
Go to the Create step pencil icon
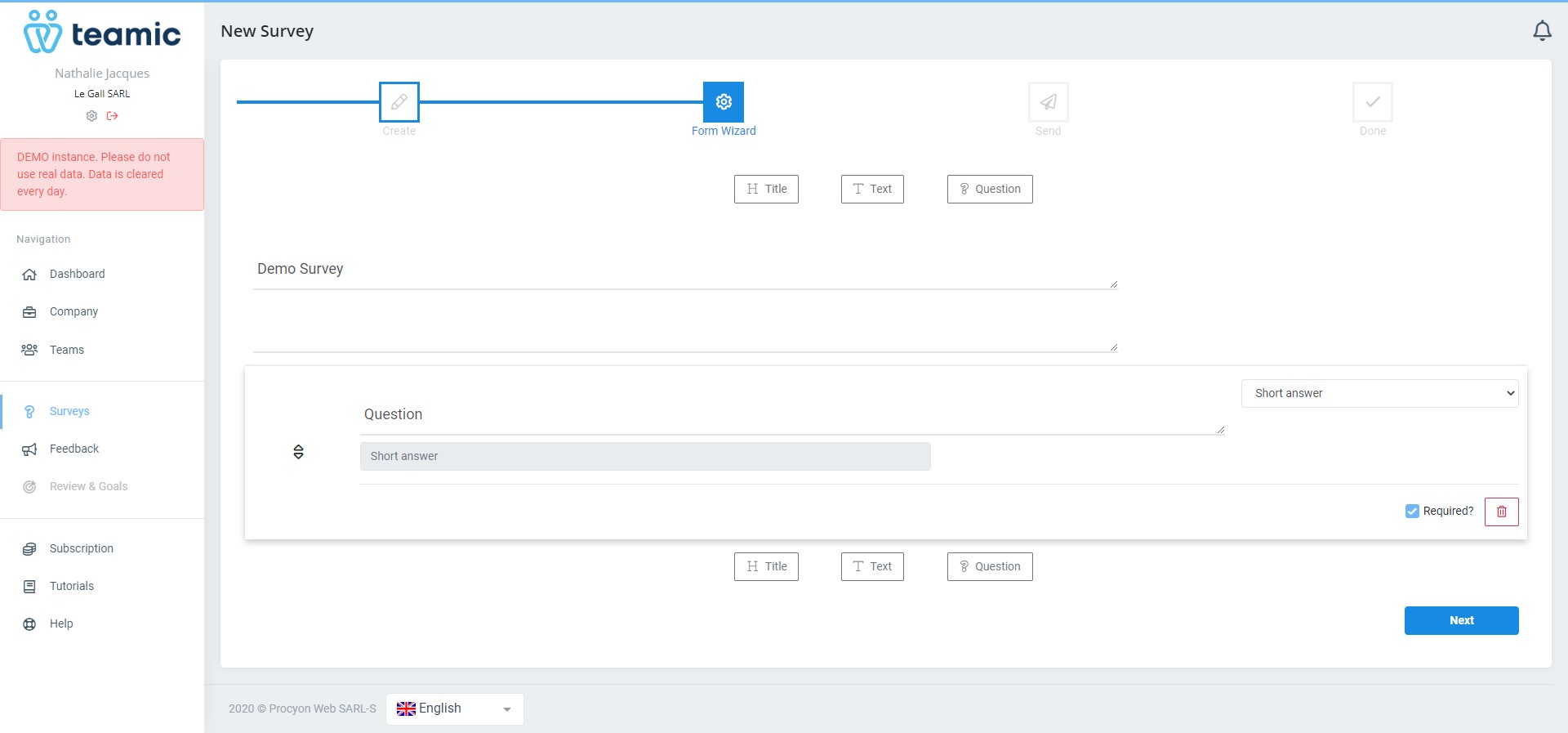(399, 102)
